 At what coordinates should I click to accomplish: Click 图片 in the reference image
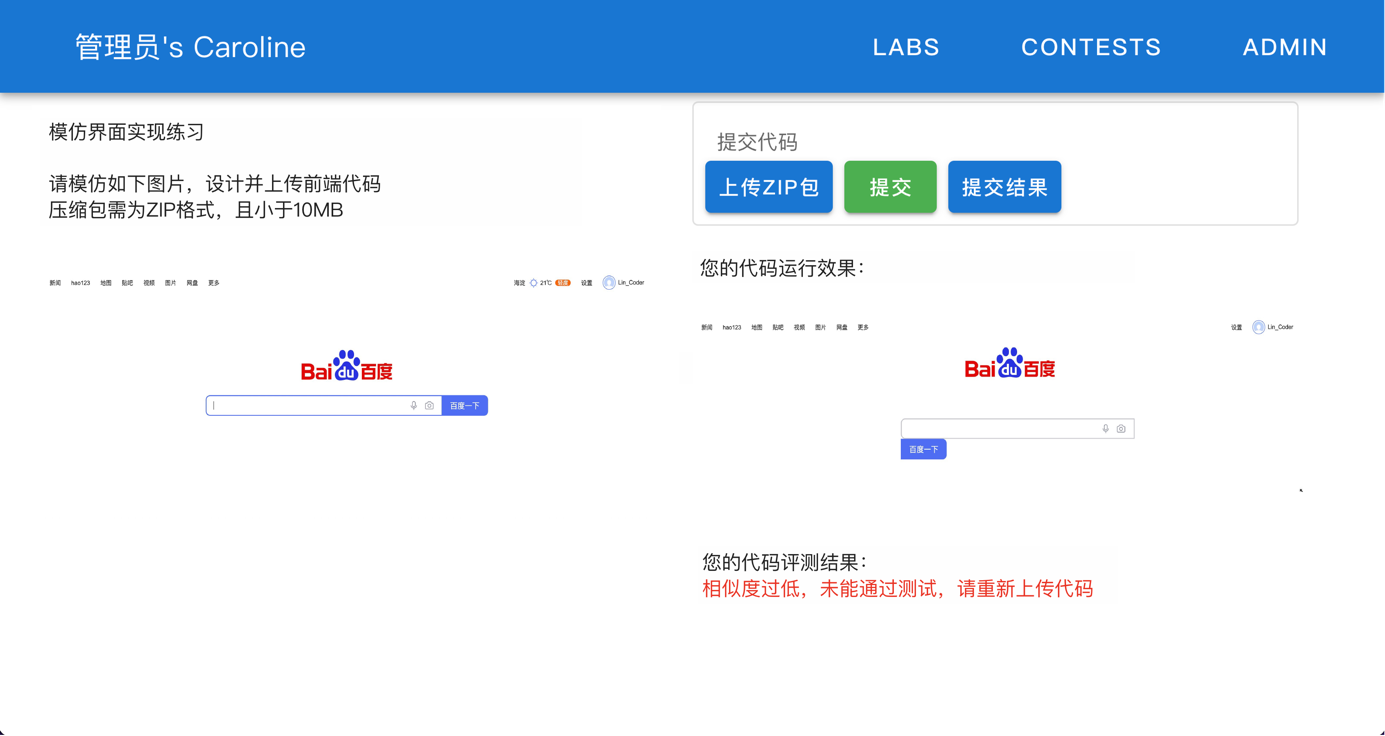[170, 283]
